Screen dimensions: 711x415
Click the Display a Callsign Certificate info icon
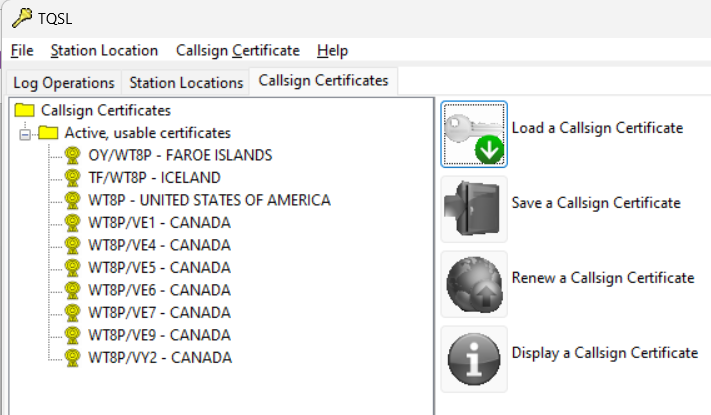(x=474, y=359)
